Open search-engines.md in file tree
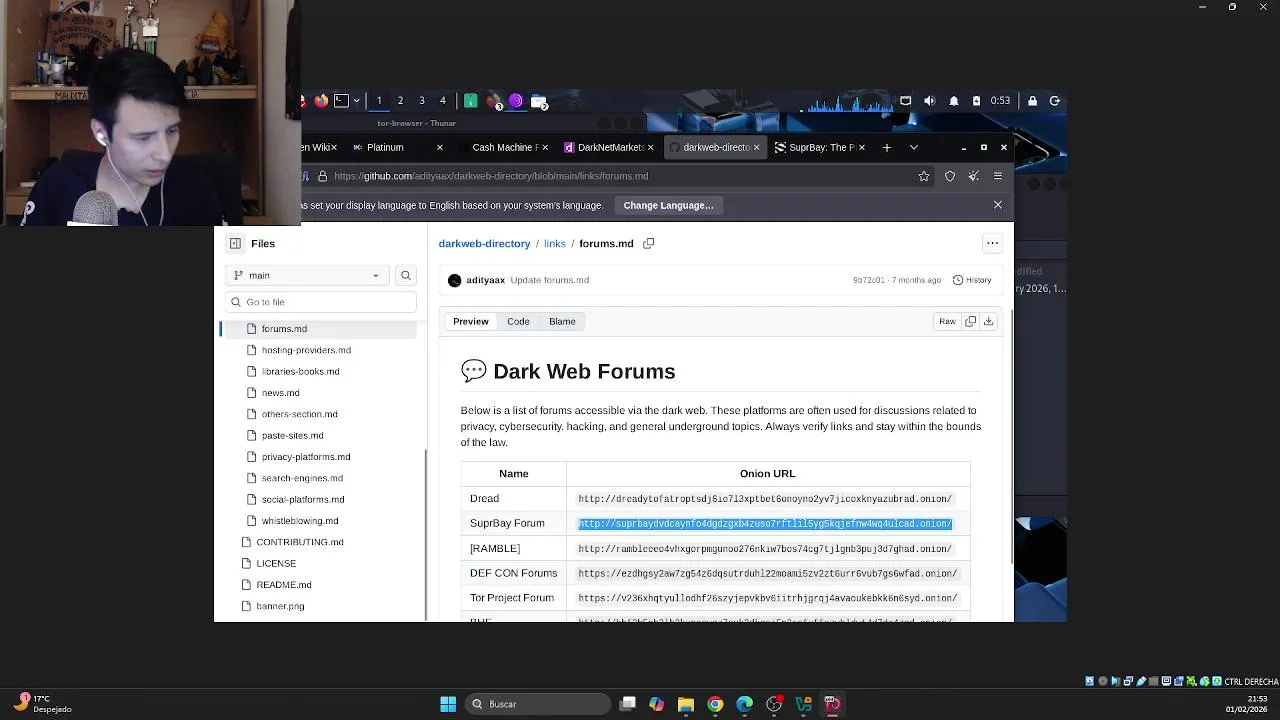Image resolution: width=1280 pixels, height=720 pixels. tap(302, 478)
